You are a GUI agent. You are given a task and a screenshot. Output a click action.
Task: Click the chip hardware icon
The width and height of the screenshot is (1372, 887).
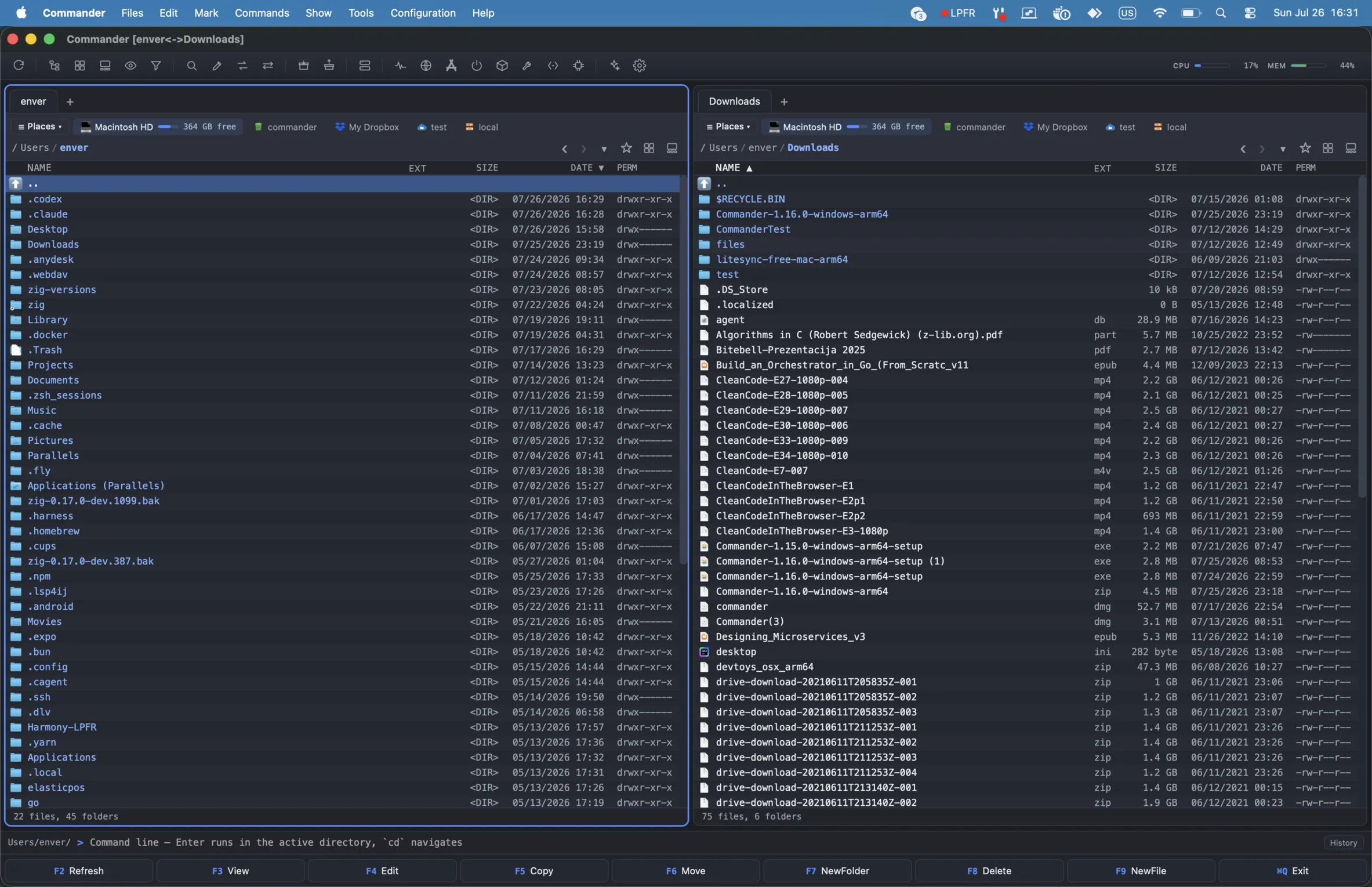point(579,66)
